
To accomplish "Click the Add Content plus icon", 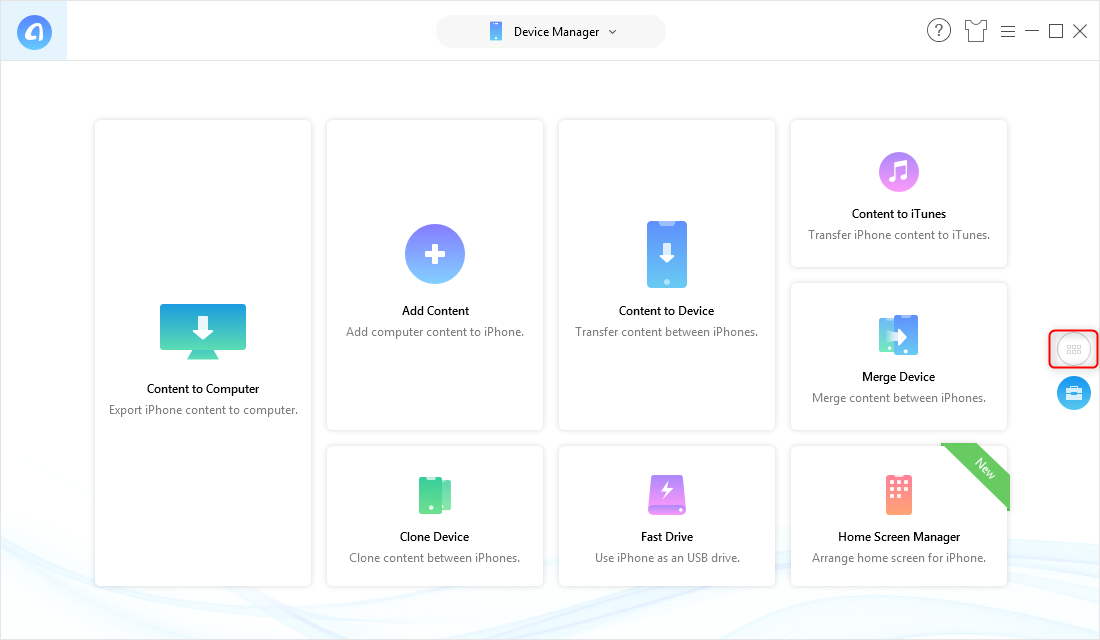I will (435, 254).
